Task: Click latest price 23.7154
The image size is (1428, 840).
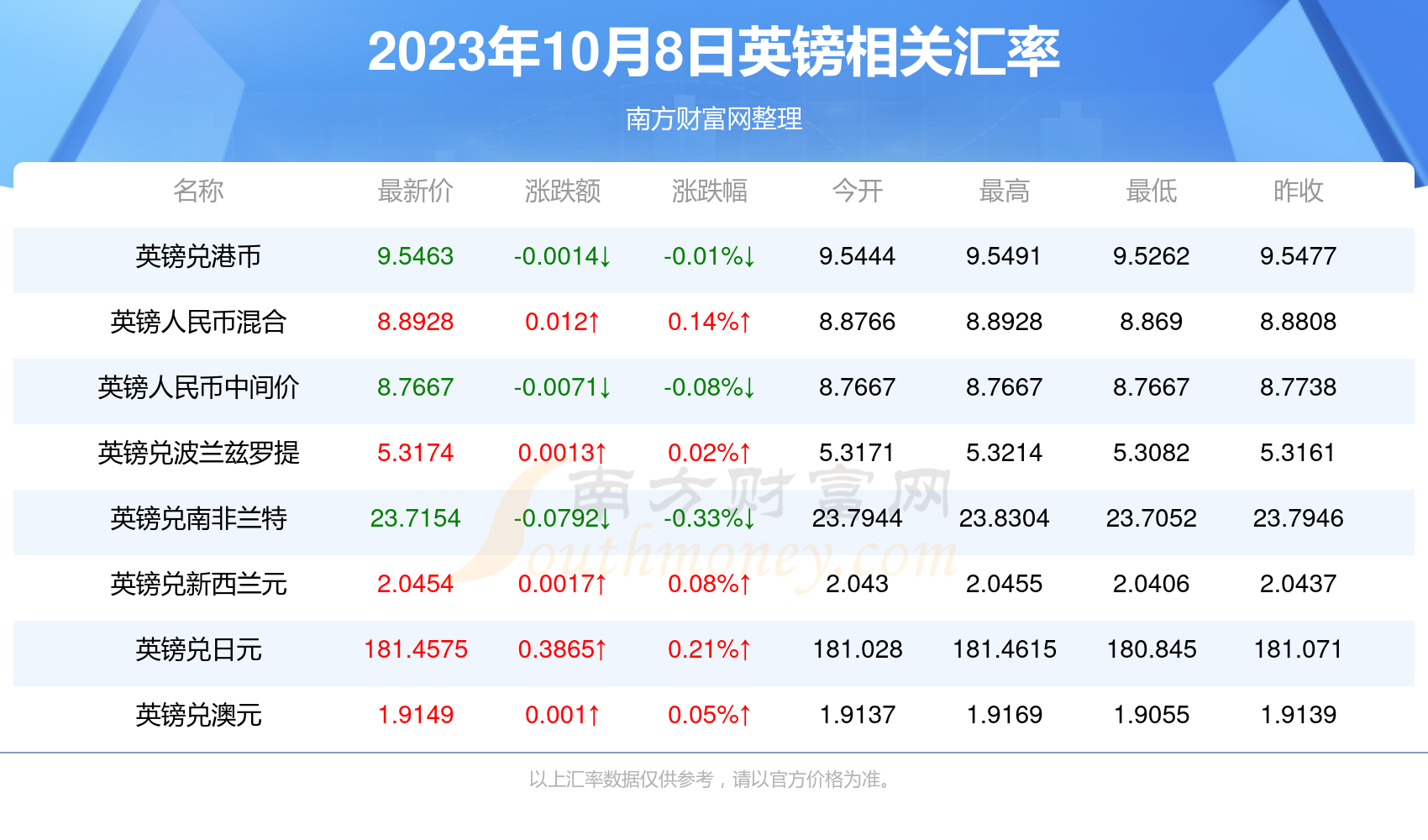Action: pos(415,518)
